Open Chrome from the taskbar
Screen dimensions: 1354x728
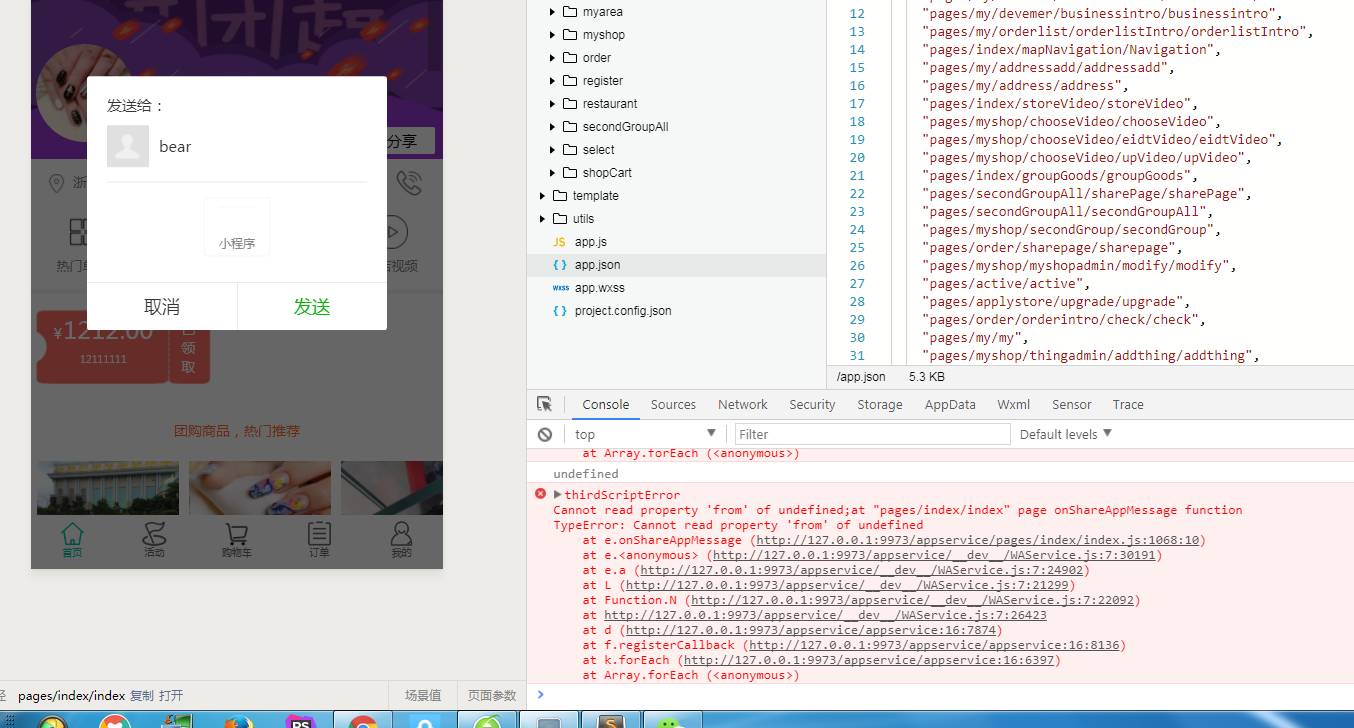[363, 722]
